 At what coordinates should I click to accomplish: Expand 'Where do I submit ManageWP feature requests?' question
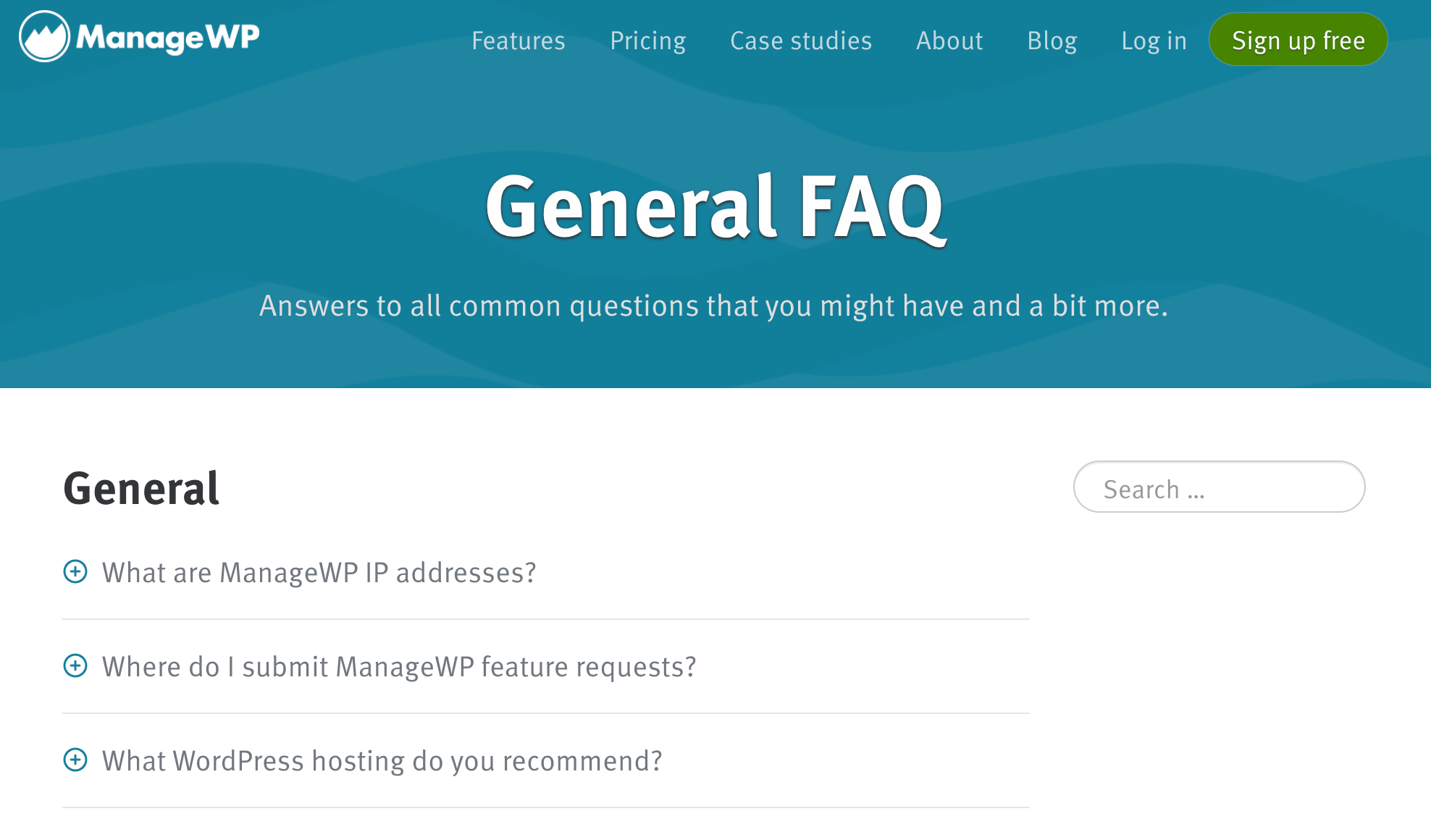point(75,665)
